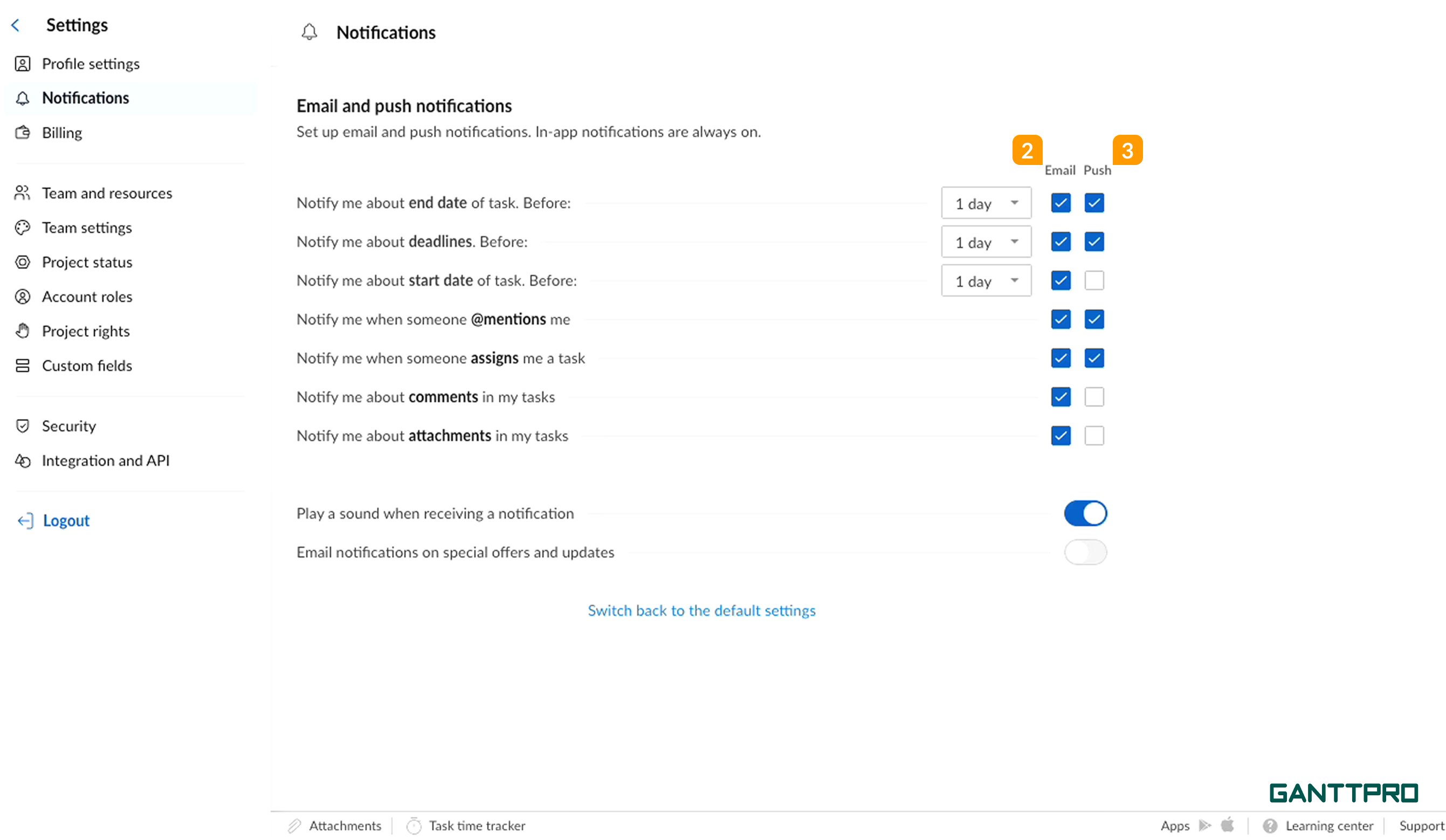The width and height of the screenshot is (1446, 840).
Task: Disable the notification sound toggle
Action: 1085,513
